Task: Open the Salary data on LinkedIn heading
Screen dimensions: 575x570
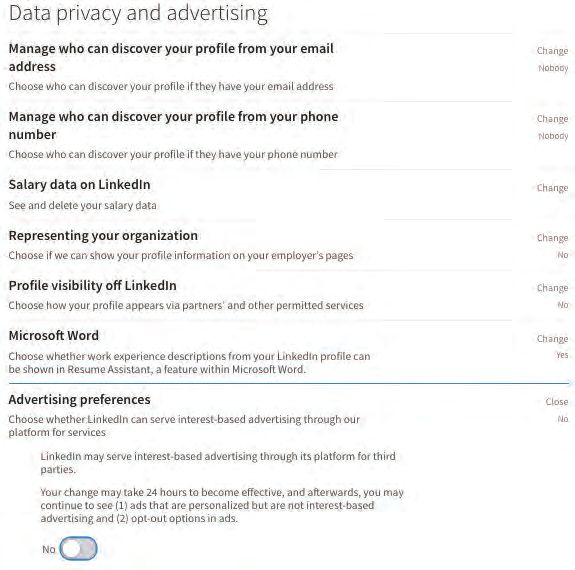Action: (x=80, y=184)
